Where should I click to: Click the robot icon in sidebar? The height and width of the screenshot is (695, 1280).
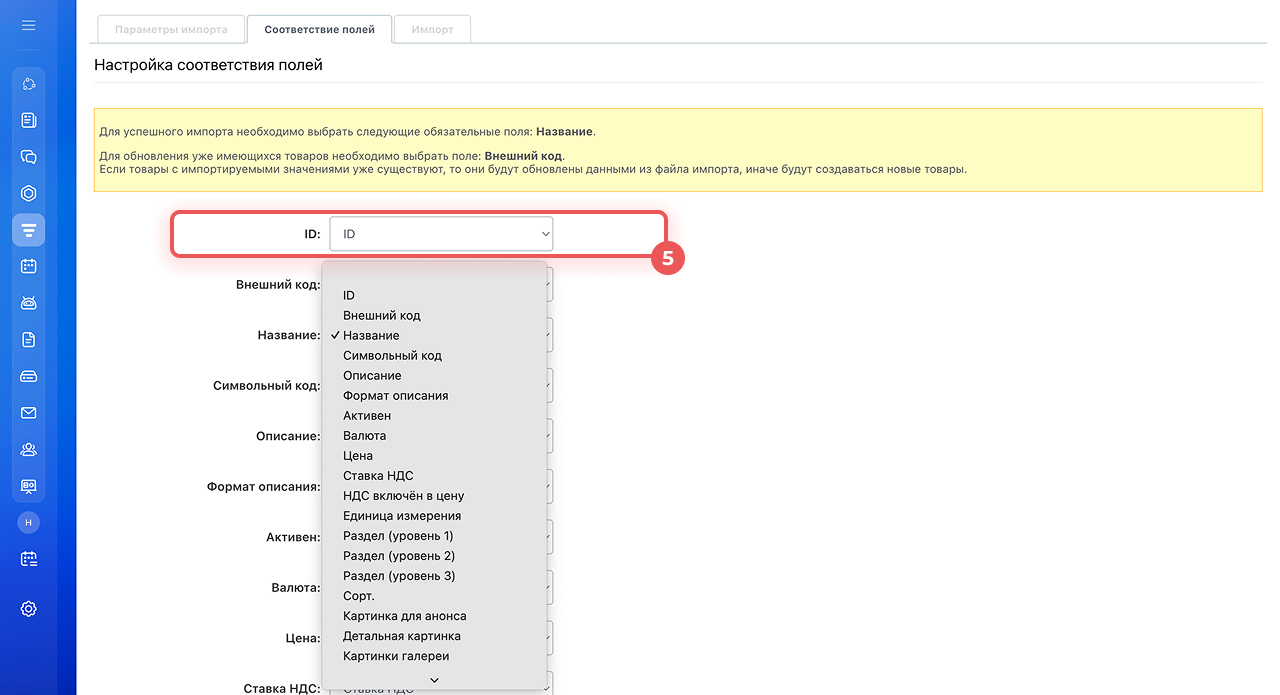click(x=28, y=303)
